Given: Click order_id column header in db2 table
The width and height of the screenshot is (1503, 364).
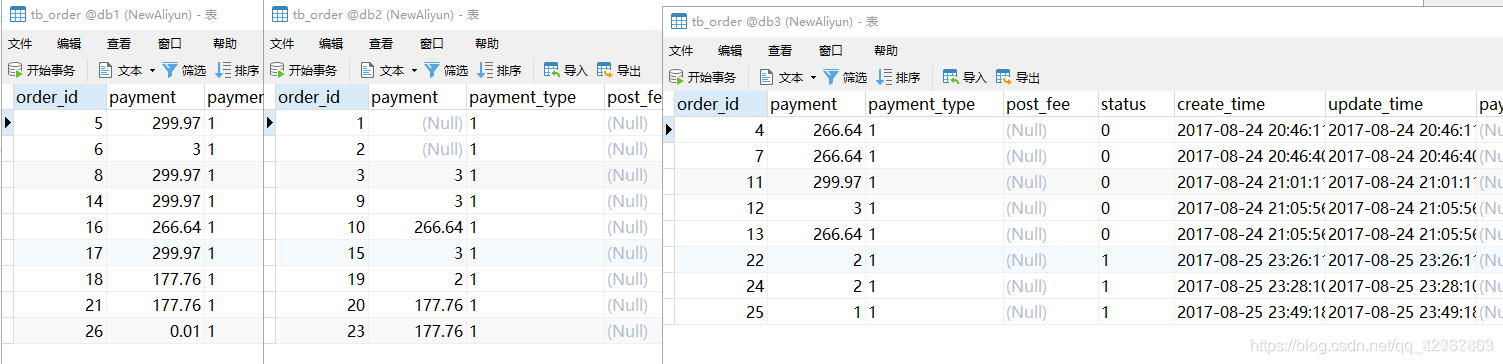Looking at the screenshot, I should coord(321,97).
